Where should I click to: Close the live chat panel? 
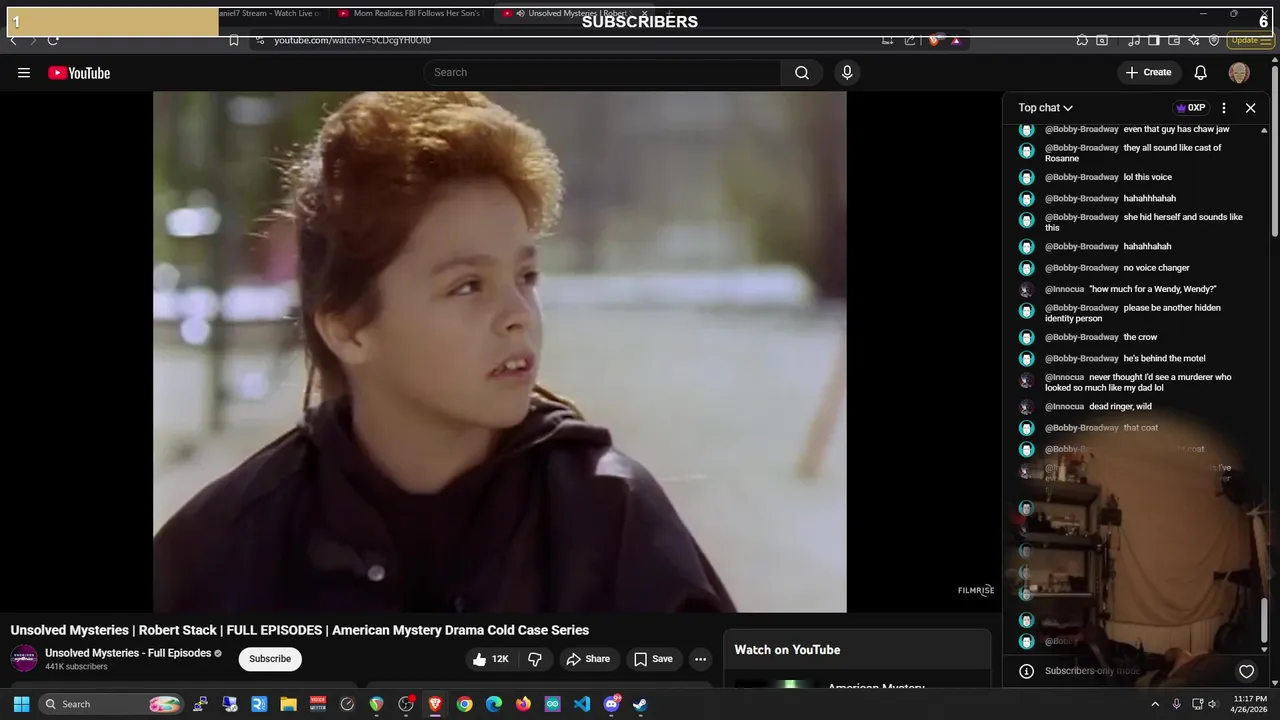tap(1250, 108)
